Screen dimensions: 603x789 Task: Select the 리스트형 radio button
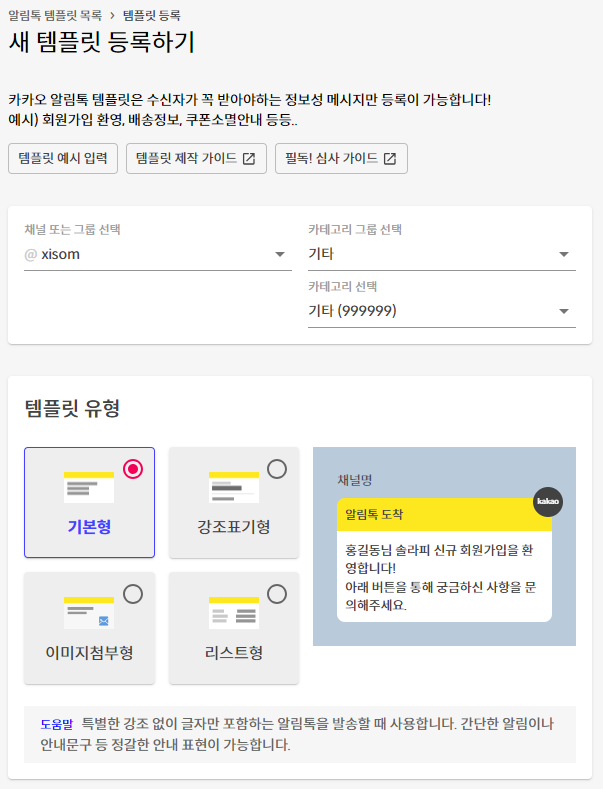[x=277, y=594]
